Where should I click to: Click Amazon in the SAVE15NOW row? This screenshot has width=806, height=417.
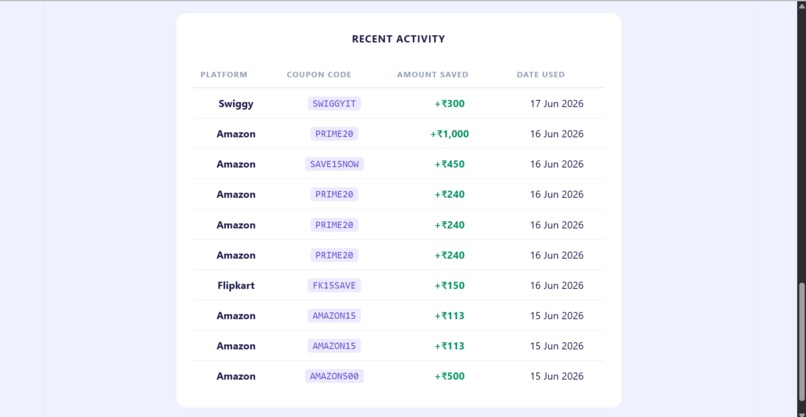[235, 165]
